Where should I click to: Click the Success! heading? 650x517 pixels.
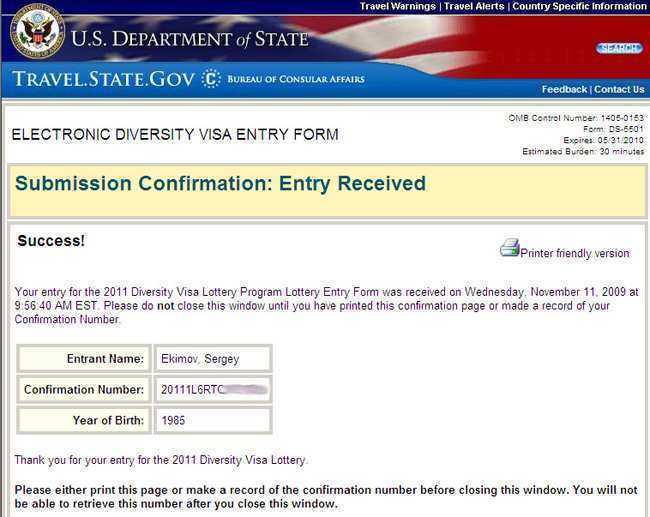click(51, 240)
